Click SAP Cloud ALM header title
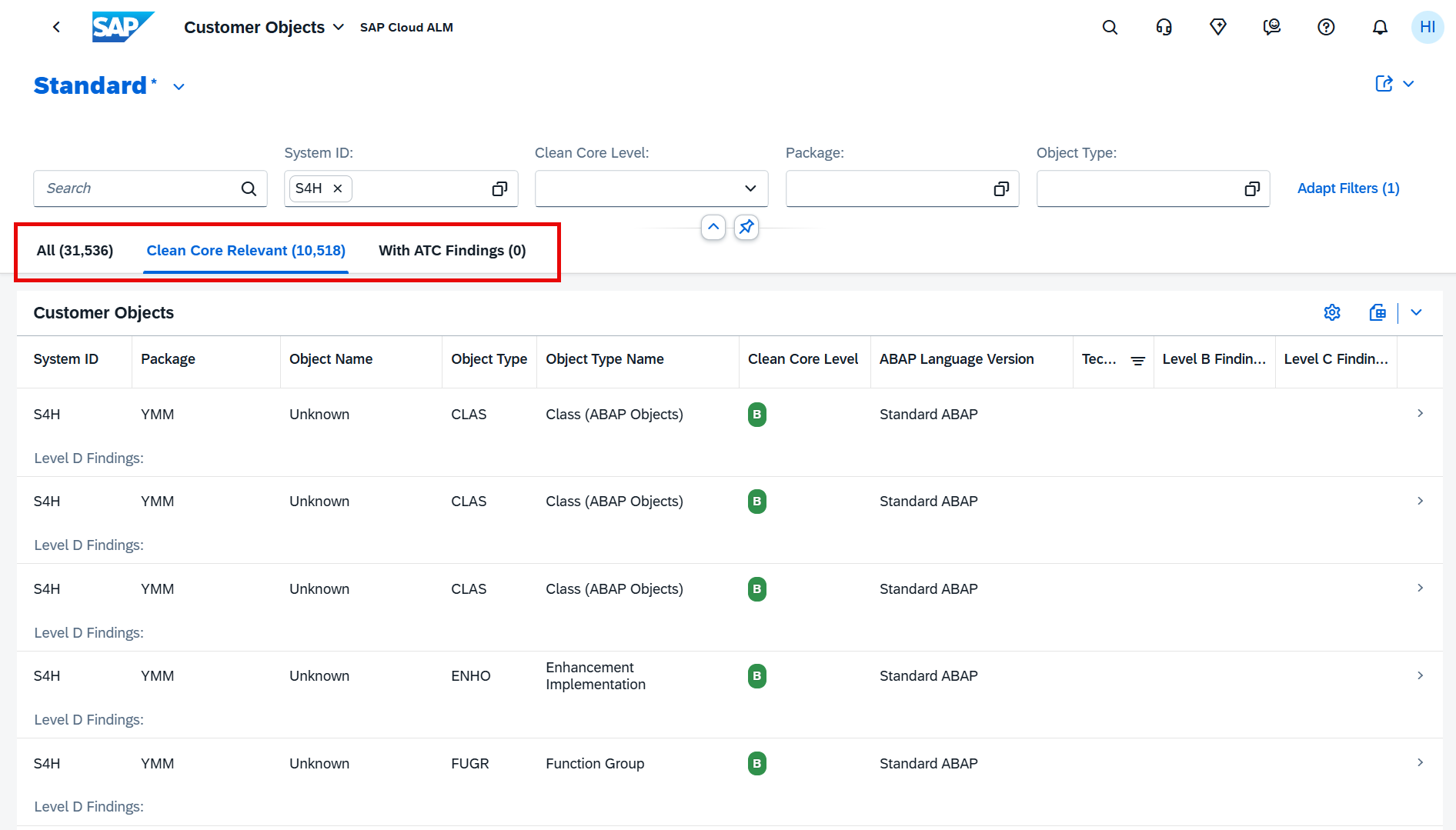Image resolution: width=1456 pixels, height=830 pixels. point(406,27)
